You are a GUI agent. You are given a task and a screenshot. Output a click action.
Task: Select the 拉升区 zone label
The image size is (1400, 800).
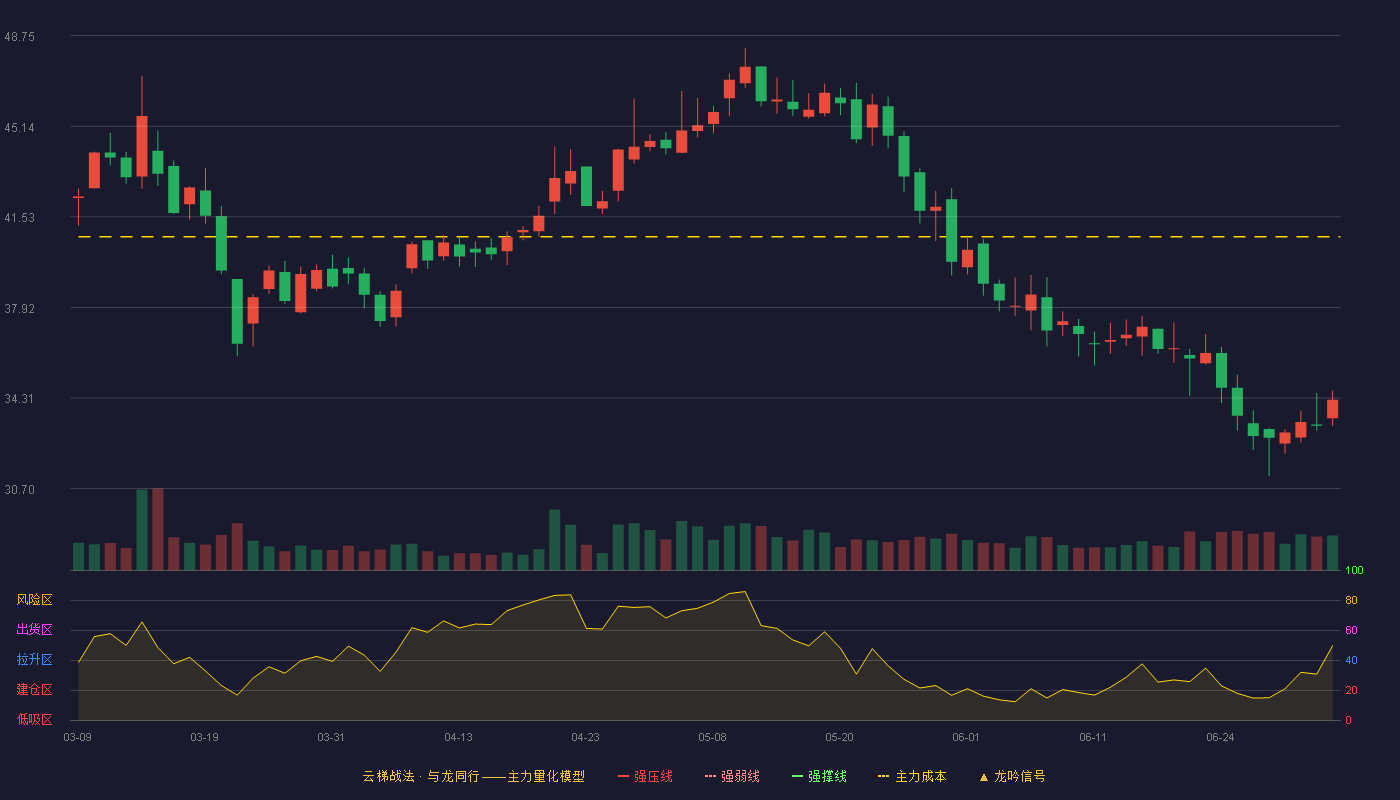34,660
